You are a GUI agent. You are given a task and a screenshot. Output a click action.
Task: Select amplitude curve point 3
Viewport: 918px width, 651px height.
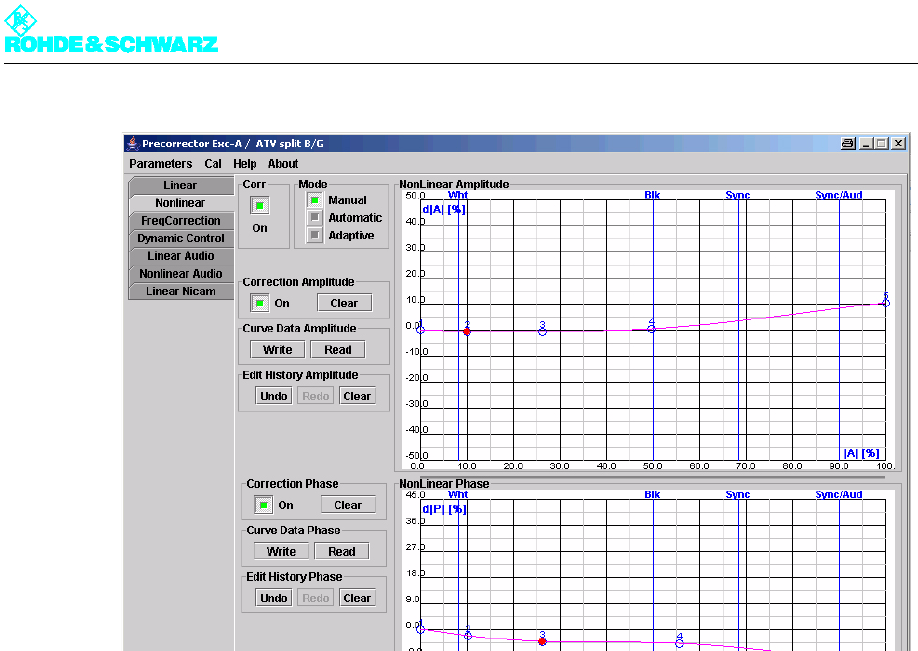coord(542,331)
